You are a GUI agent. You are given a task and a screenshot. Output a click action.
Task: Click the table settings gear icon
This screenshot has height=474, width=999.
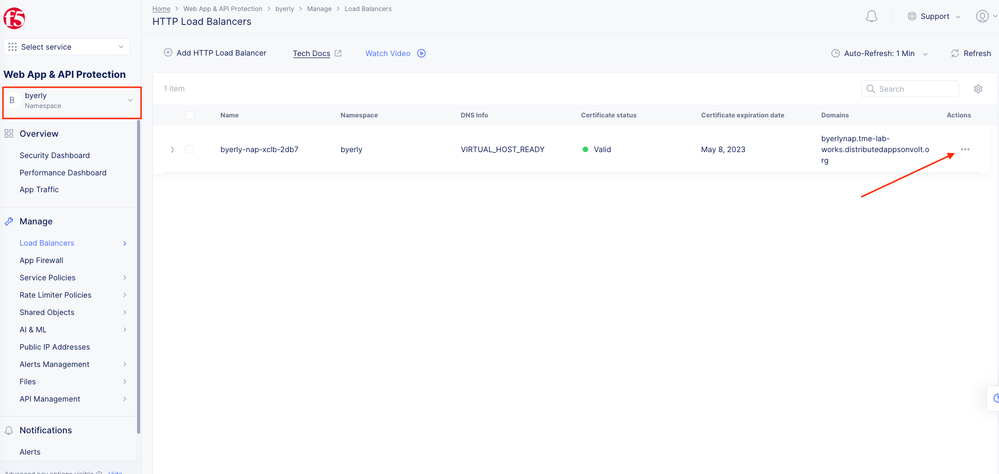[978, 89]
